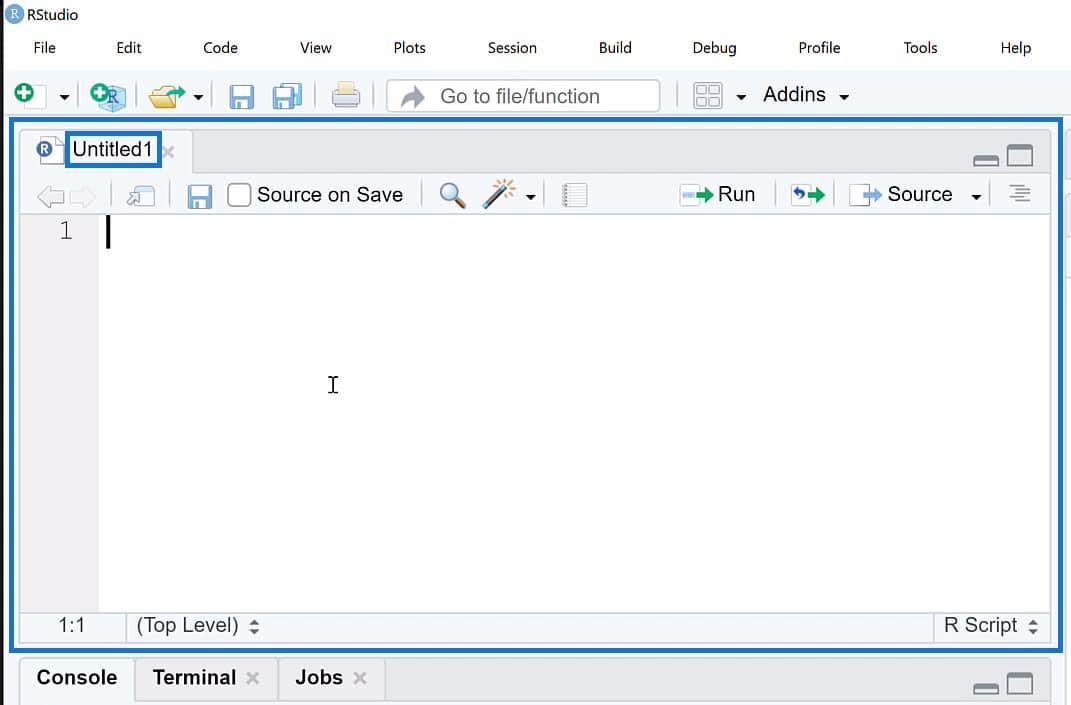Click line 1 in the code editor
This screenshot has width=1071, height=705.
pos(574,231)
